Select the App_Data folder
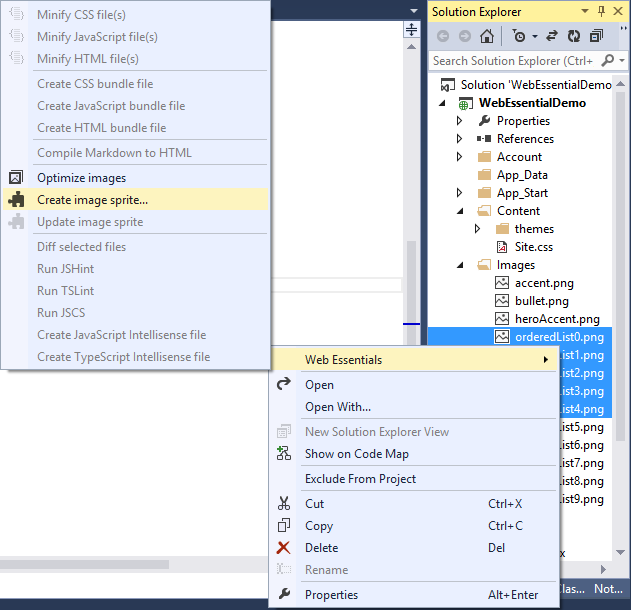The width and height of the screenshot is (631, 610). [x=522, y=175]
